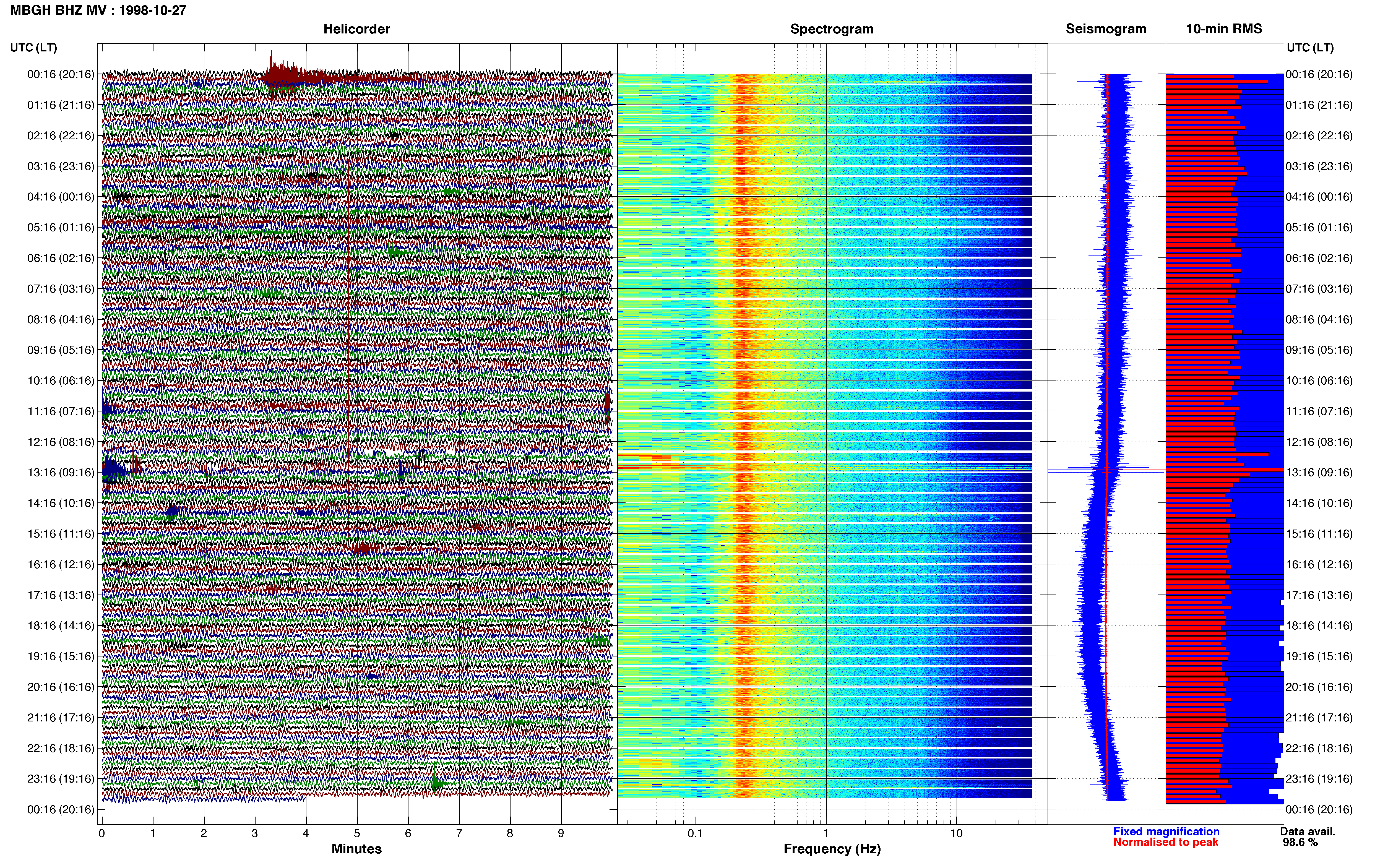Click the left-axis time label '04:16 (00:16)'
Screen dimensions: 1388x868
pos(61,197)
